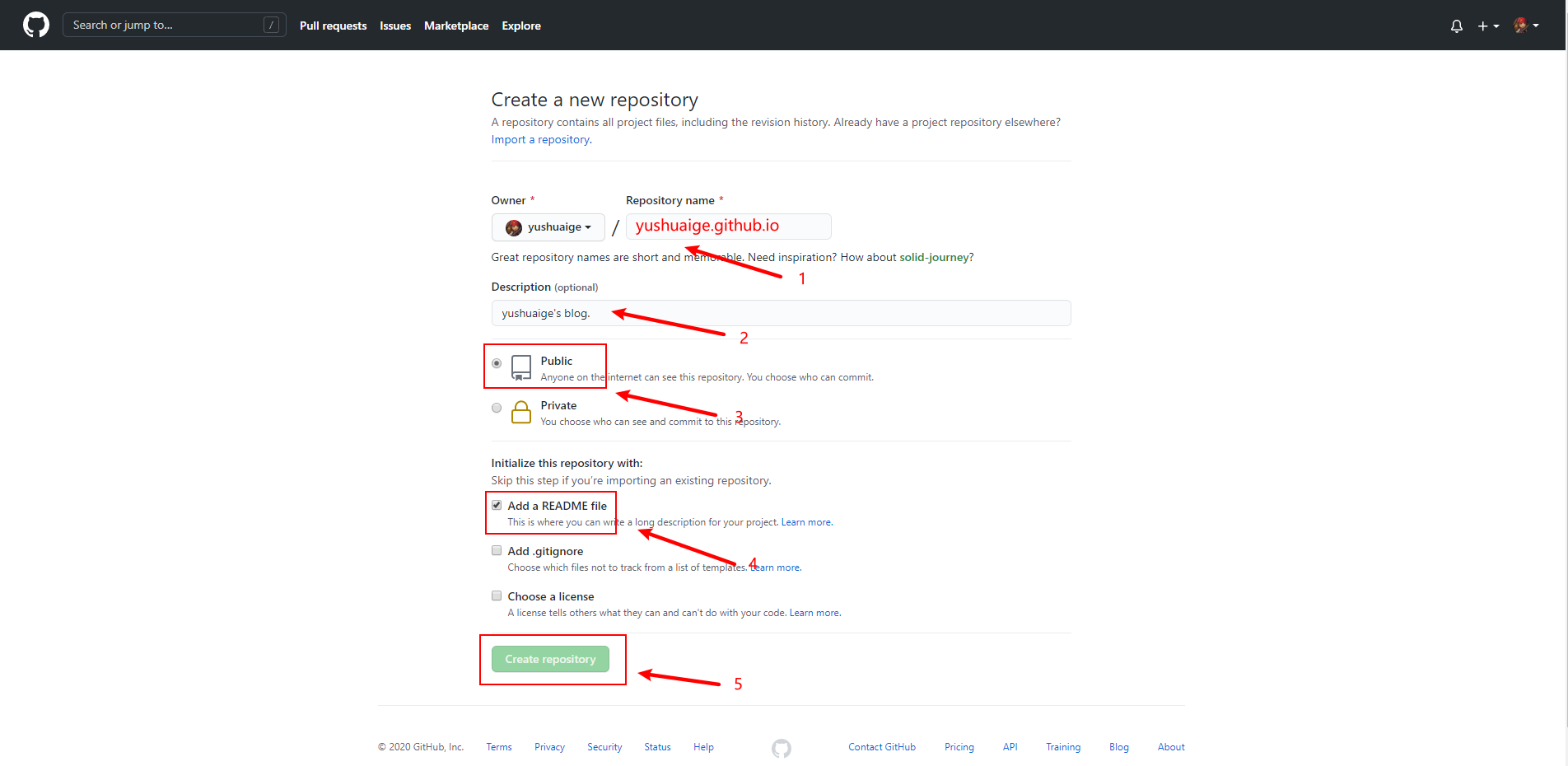Click the Create a new repository heading
The width and height of the screenshot is (1568, 766).
tap(595, 100)
